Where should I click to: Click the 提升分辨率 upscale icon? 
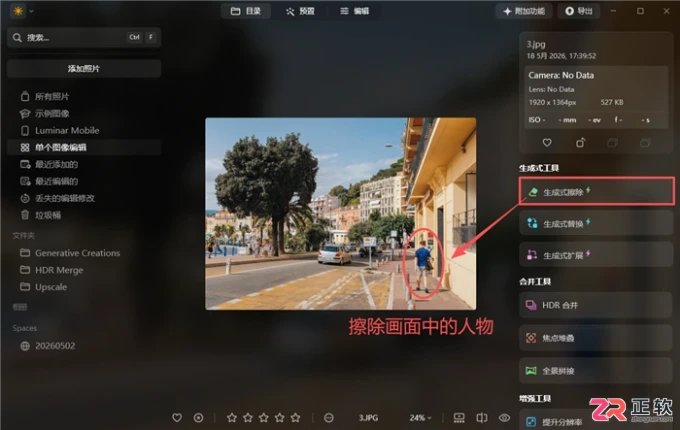pos(531,421)
